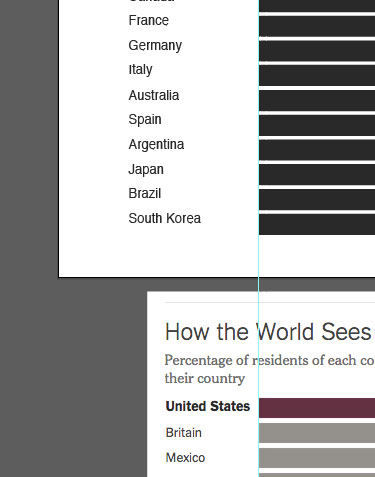The width and height of the screenshot is (375, 477).
Task: Click the bold United States label
Action: 208,406
